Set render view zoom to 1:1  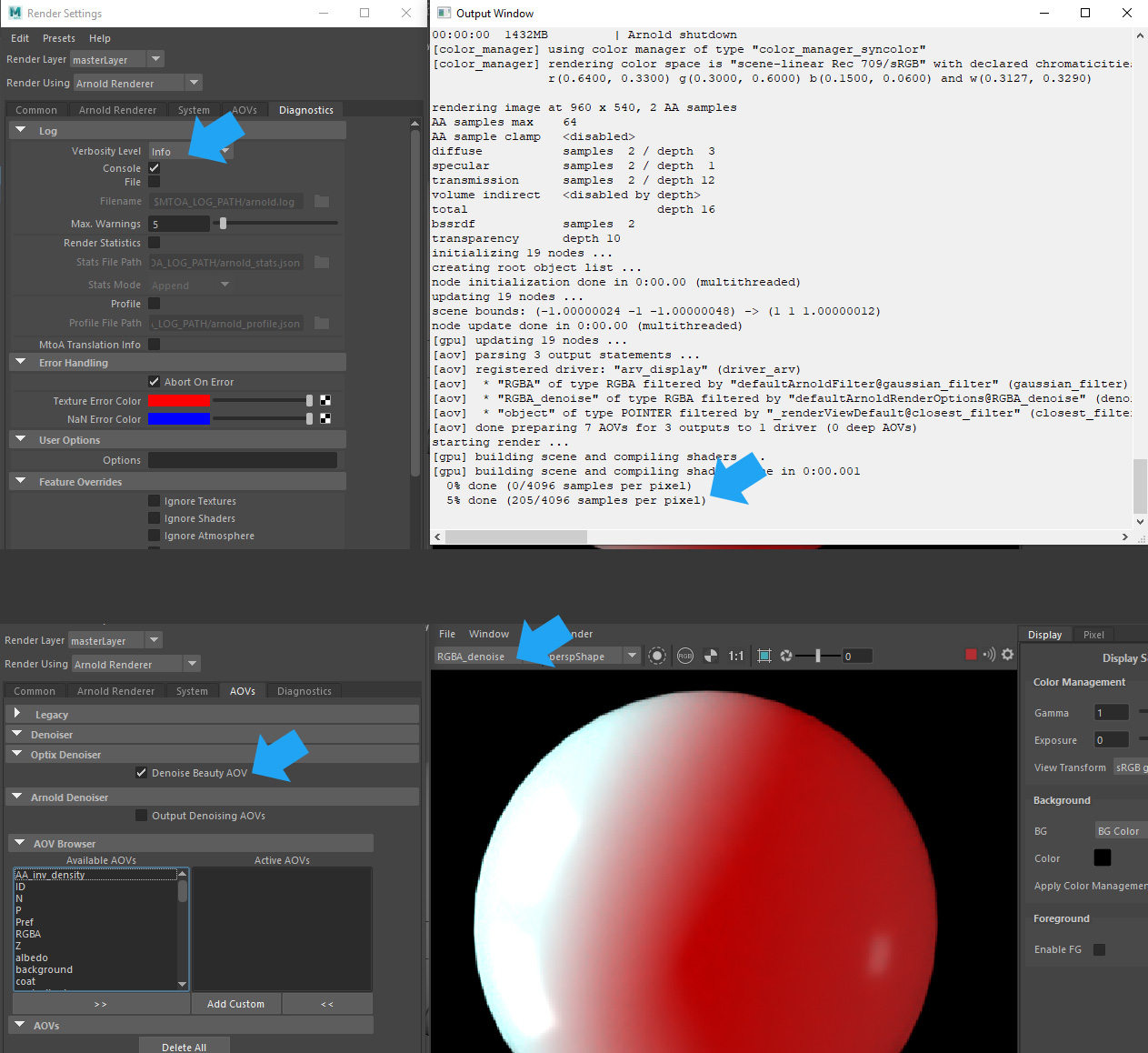pos(736,656)
